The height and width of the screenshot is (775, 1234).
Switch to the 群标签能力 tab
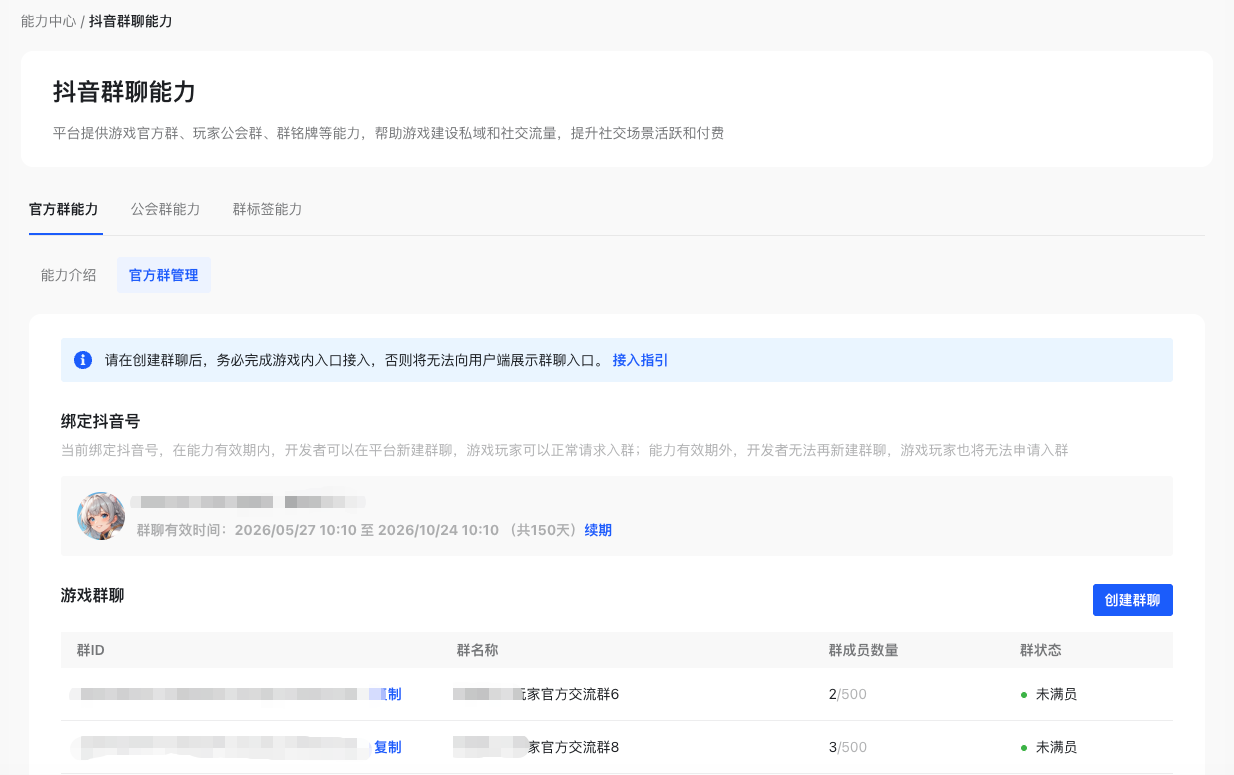[x=267, y=209]
